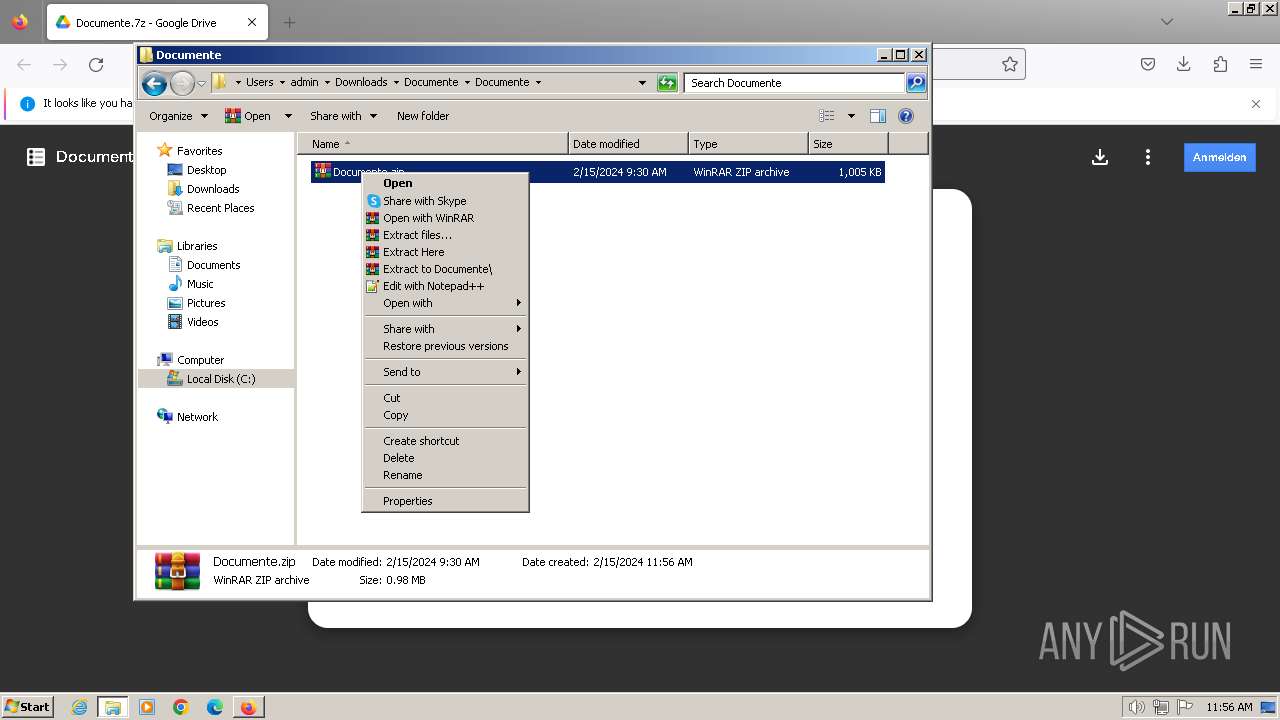The width and height of the screenshot is (1280, 720).
Task: Open the address bar history dropdown arrow
Action: click(642, 83)
